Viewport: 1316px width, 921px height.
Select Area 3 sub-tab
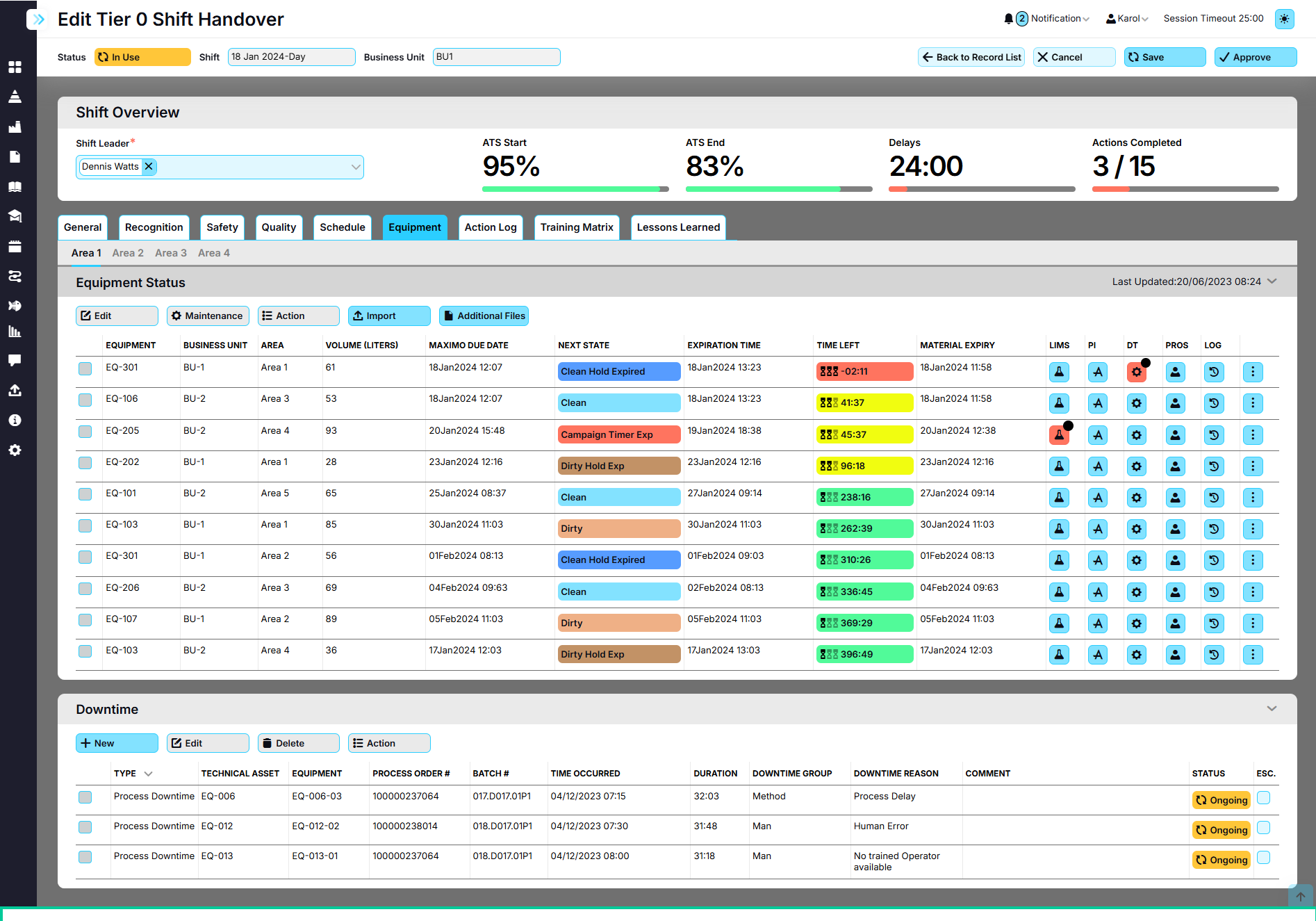(x=171, y=253)
